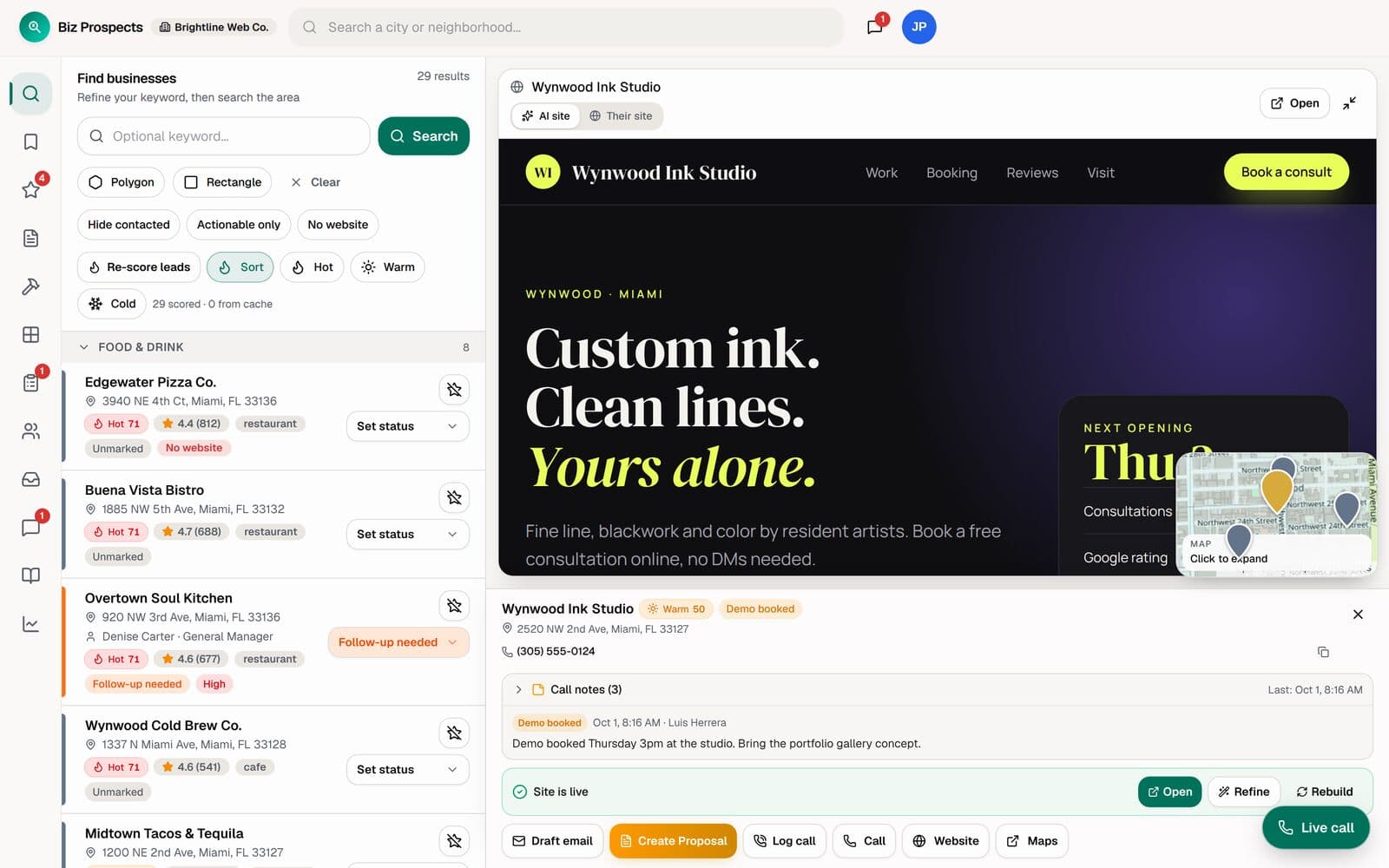This screenshot has height=868, width=1389.
Task: Open the Work nav item in the preview
Action: tap(881, 173)
